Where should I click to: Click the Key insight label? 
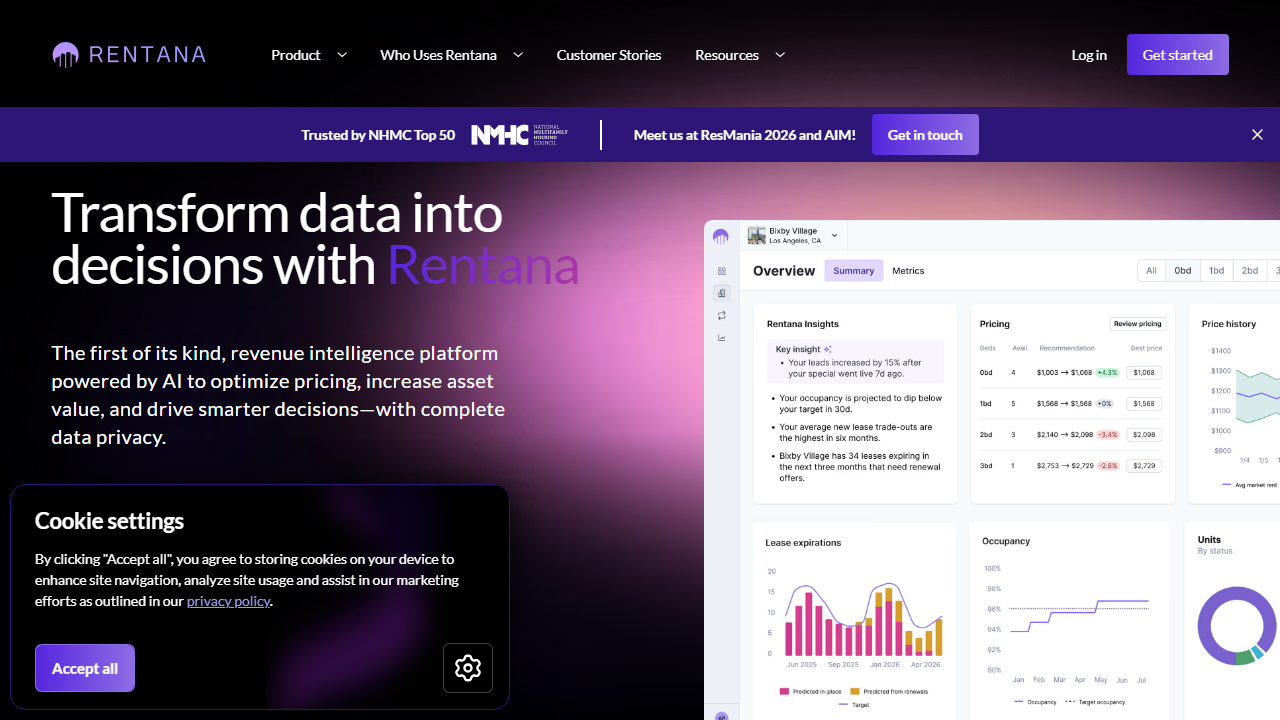(x=798, y=349)
